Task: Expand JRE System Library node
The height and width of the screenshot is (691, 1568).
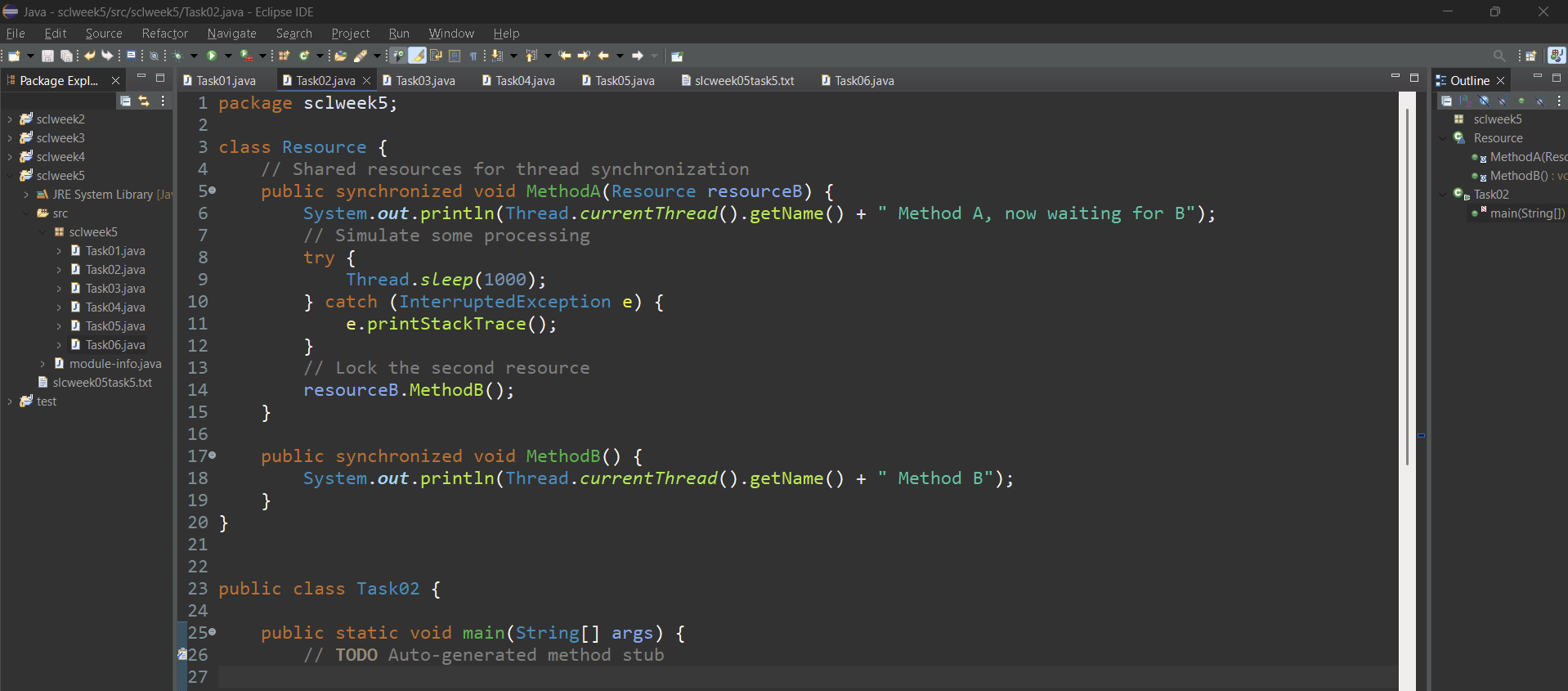Action: pyautogui.click(x=26, y=195)
